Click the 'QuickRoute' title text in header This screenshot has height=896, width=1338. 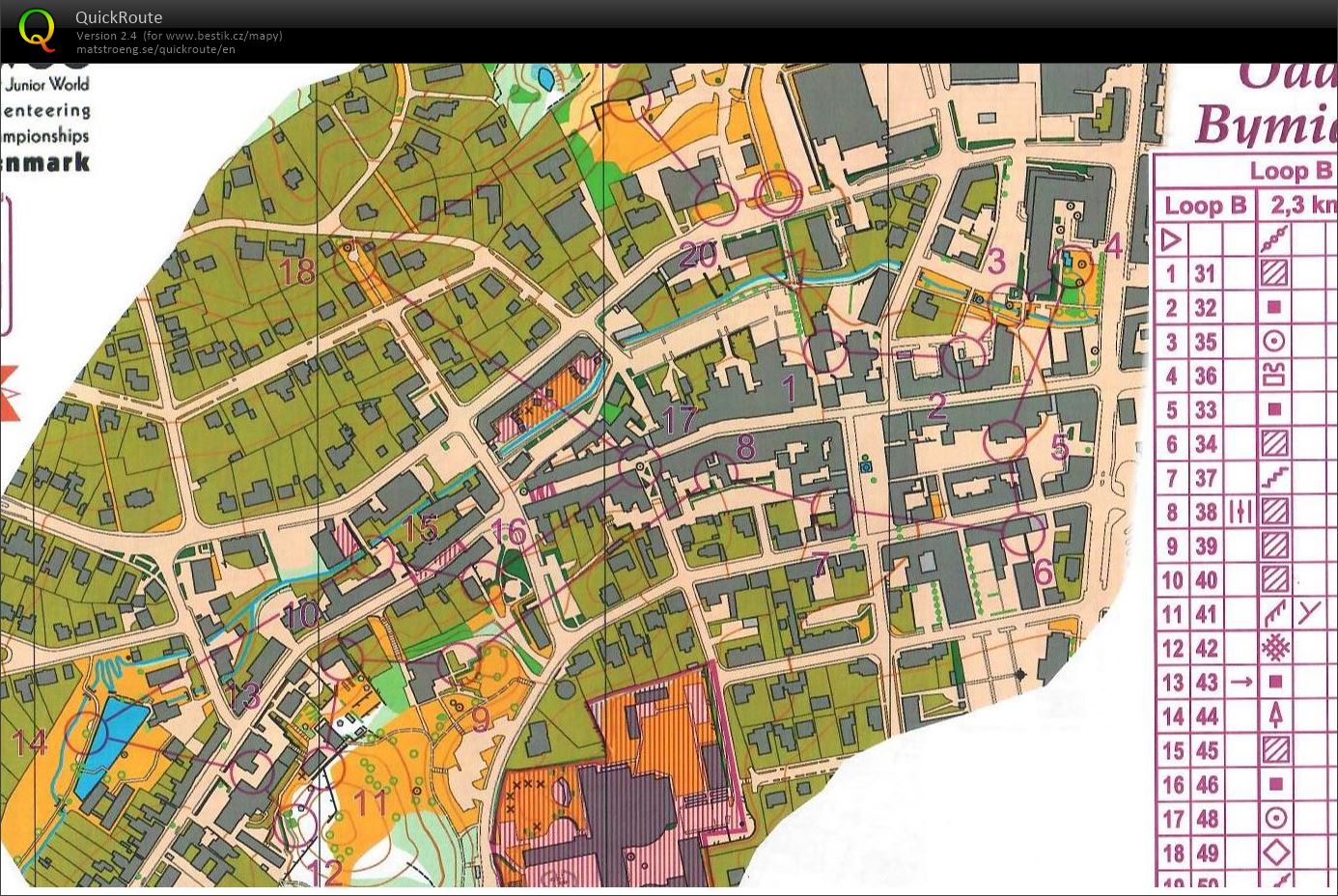click(119, 17)
